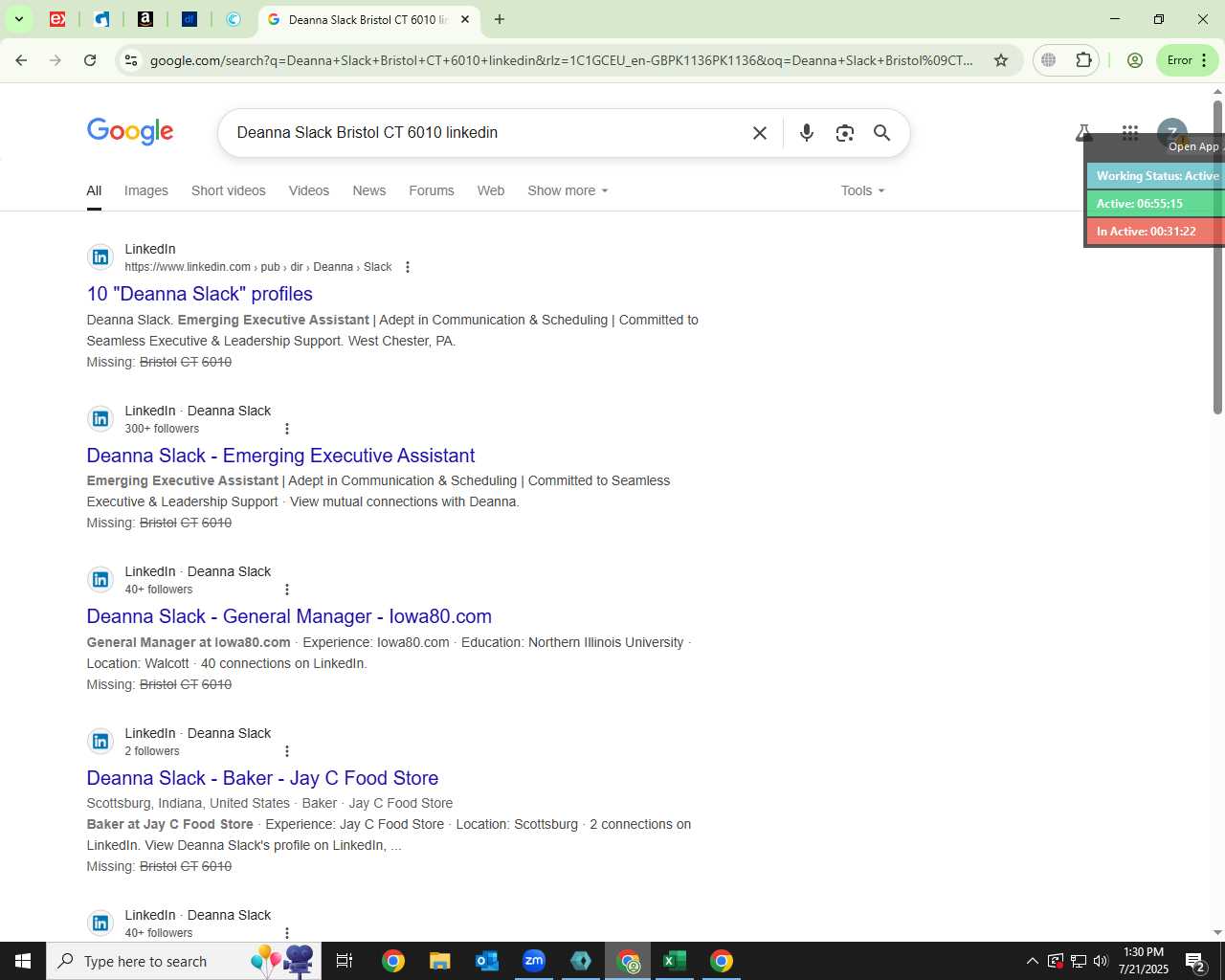1225x980 pixels.
Task: Open the Chrome profile icon in toolbar
Action: [x=1135, y=60]
